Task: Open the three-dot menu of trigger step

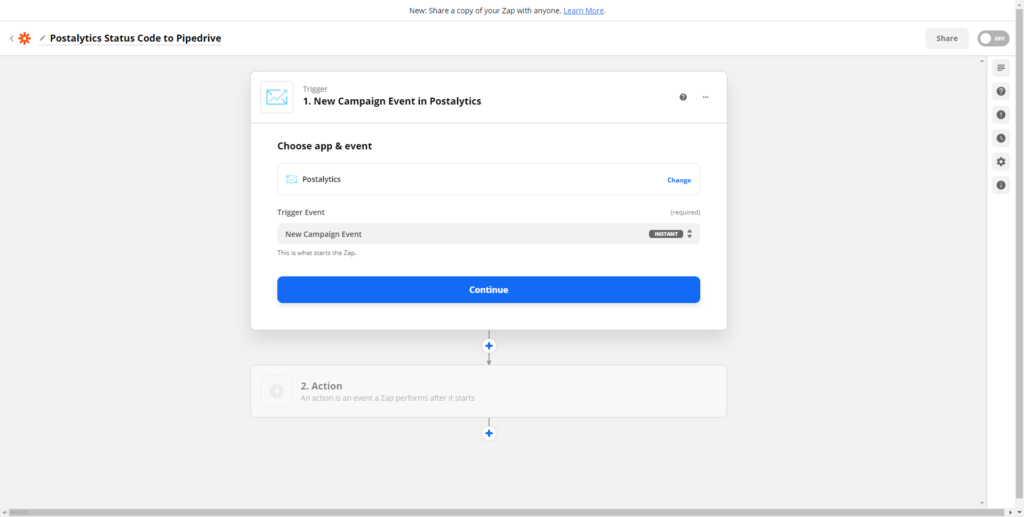Action: coord(705,97)
